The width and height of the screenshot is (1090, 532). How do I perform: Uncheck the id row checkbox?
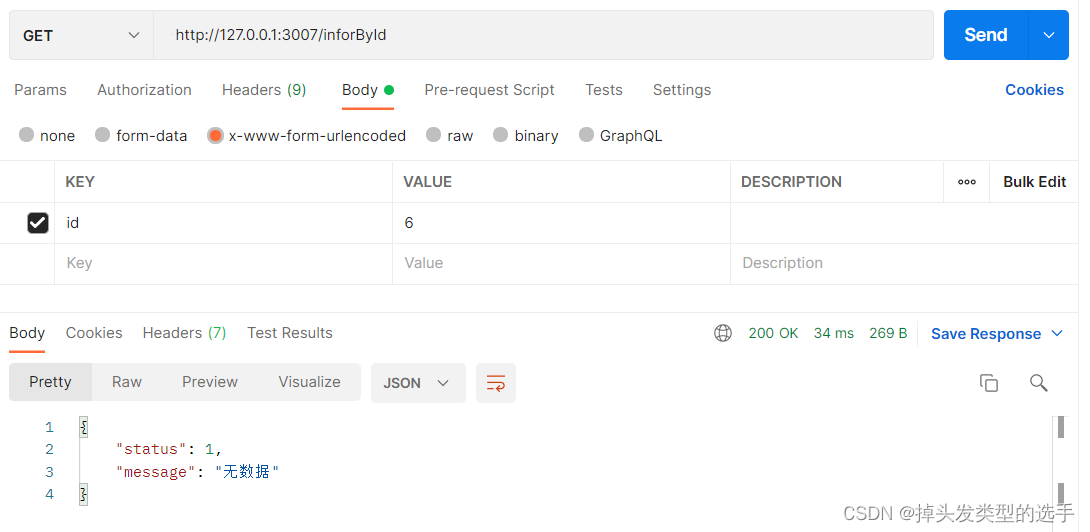tap(38, 223)
